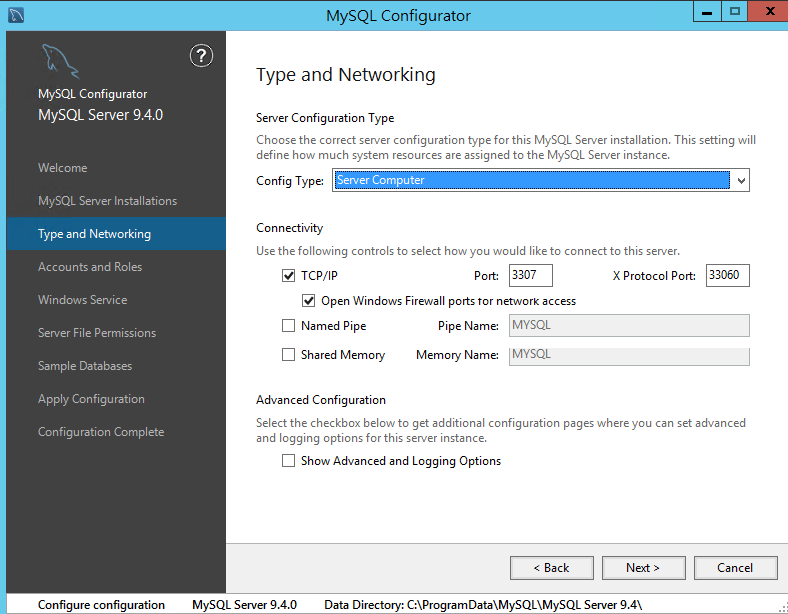Click the Memory Name input field

[x=629, y=356]
